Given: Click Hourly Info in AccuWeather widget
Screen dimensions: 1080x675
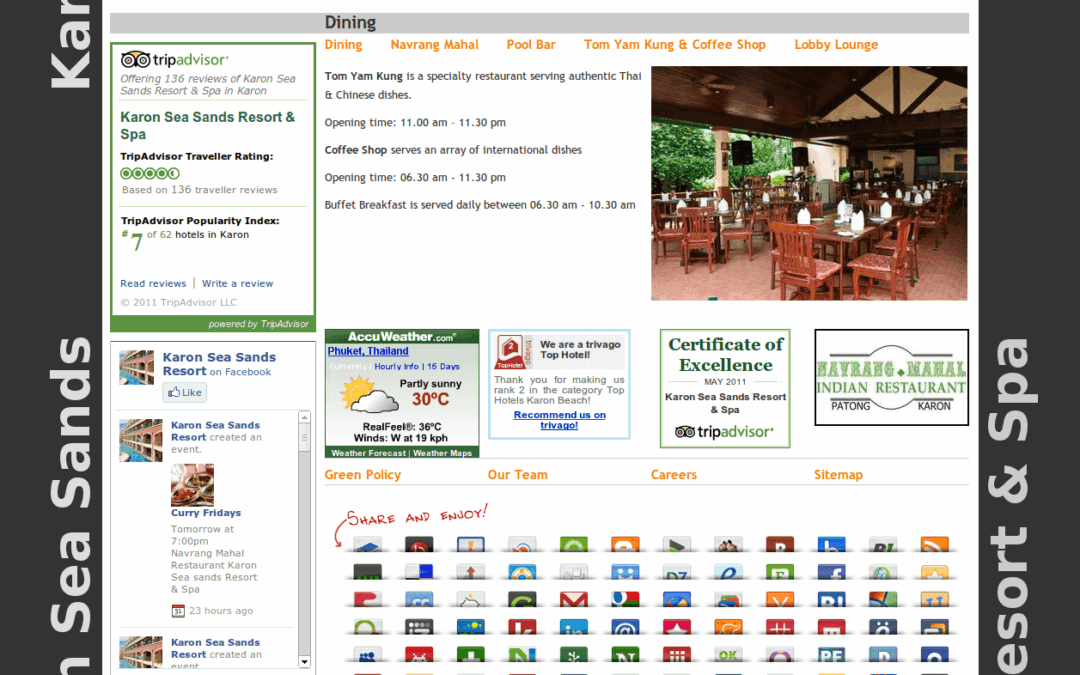Looking at the screenshot, I should point(396,366).
